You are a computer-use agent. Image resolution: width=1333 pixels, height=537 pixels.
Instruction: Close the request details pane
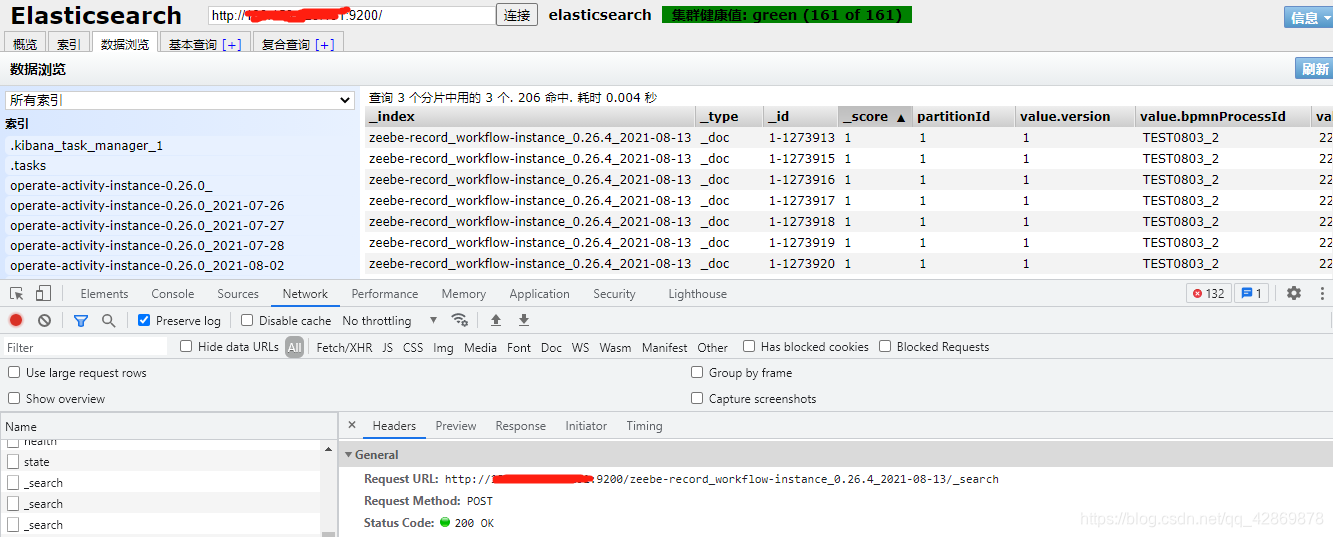(x=352, y=425)
